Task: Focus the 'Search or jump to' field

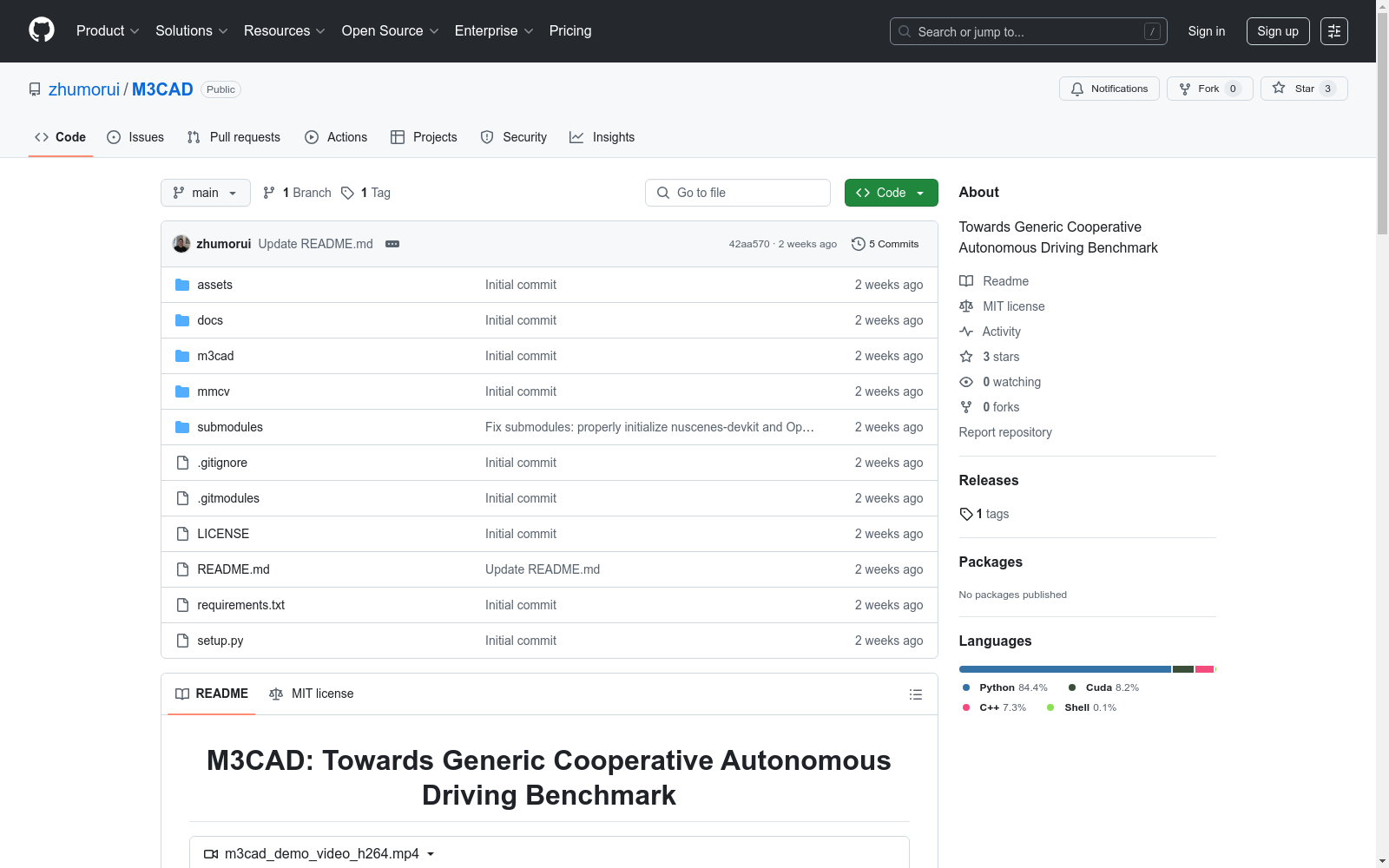Action: pos(1029,31)
